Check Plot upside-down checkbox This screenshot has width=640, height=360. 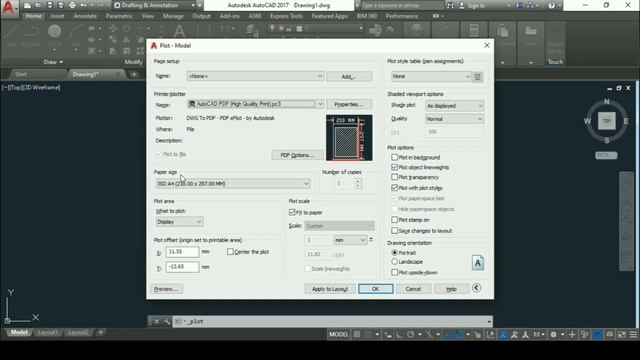pos(394,272)
